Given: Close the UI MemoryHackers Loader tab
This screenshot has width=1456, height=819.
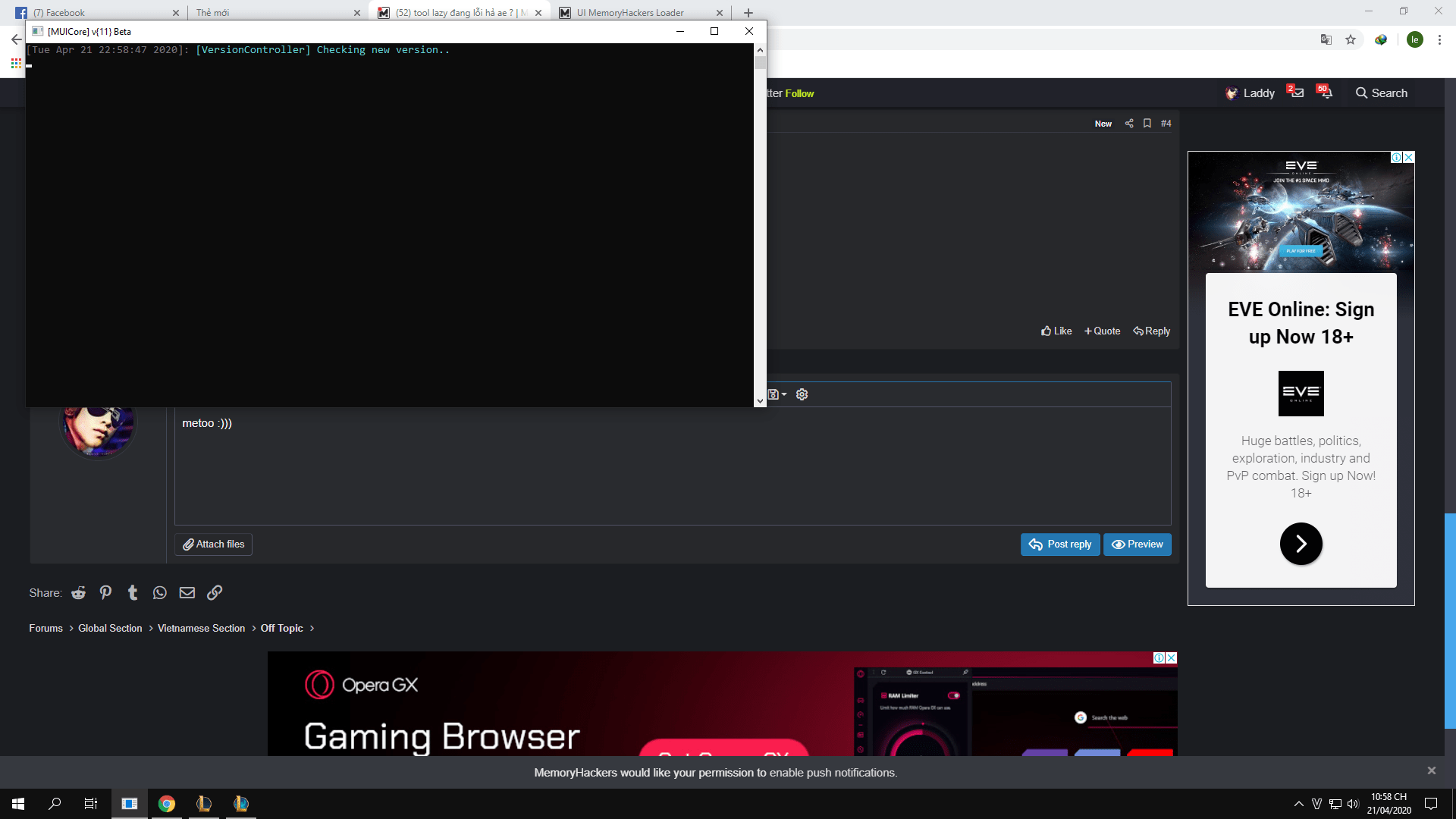Looking at the screenshot, I should (x=719, y=12).
